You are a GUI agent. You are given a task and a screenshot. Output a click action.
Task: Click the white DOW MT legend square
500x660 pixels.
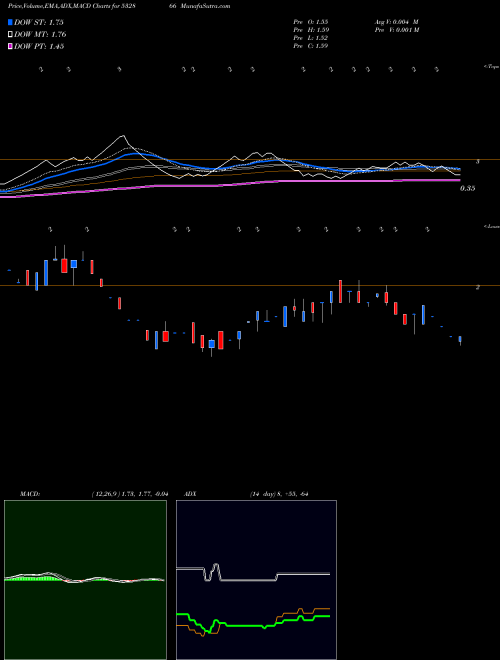coord(10,35)
